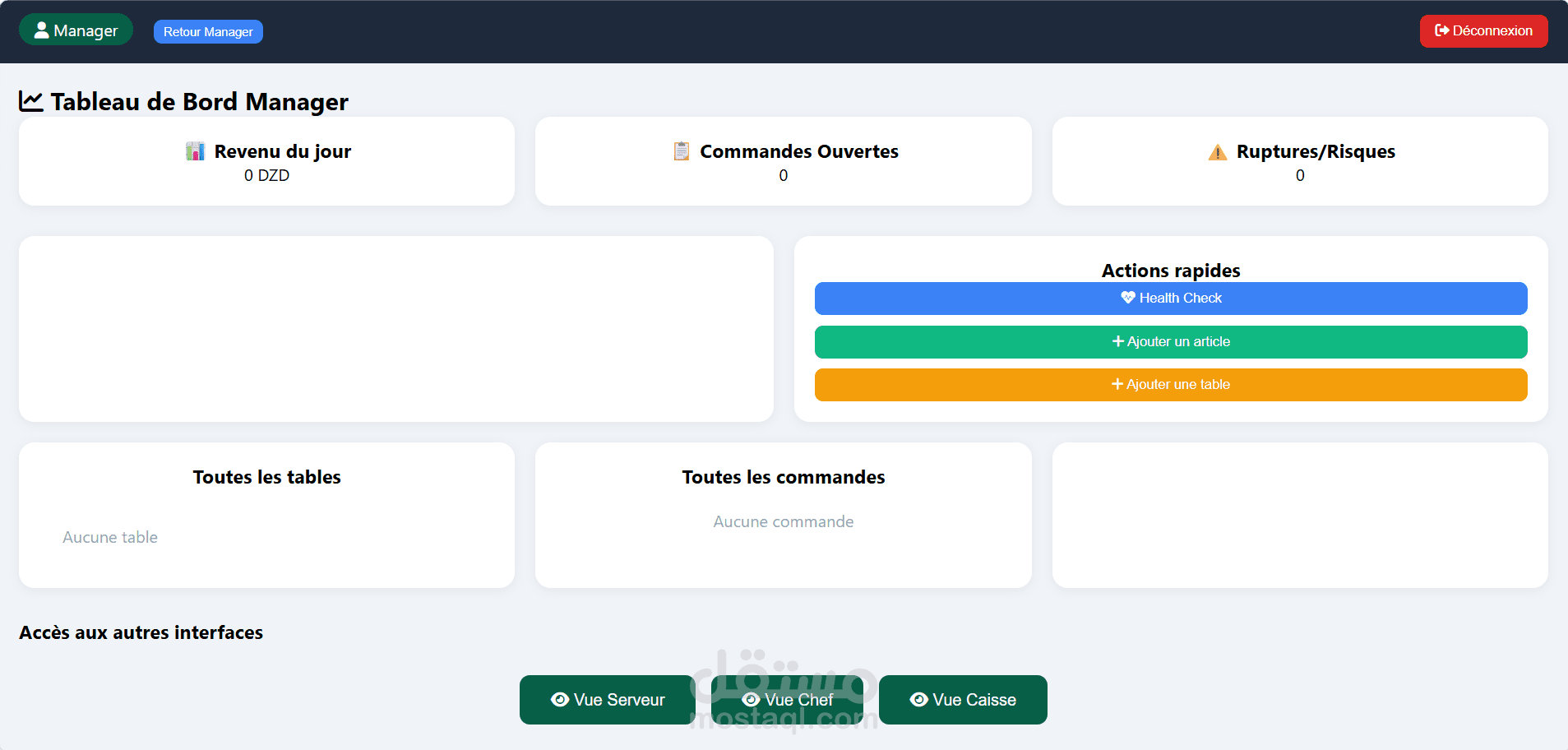
Task: Click the Ruptures/Risques title
Action: (1316, 151)
